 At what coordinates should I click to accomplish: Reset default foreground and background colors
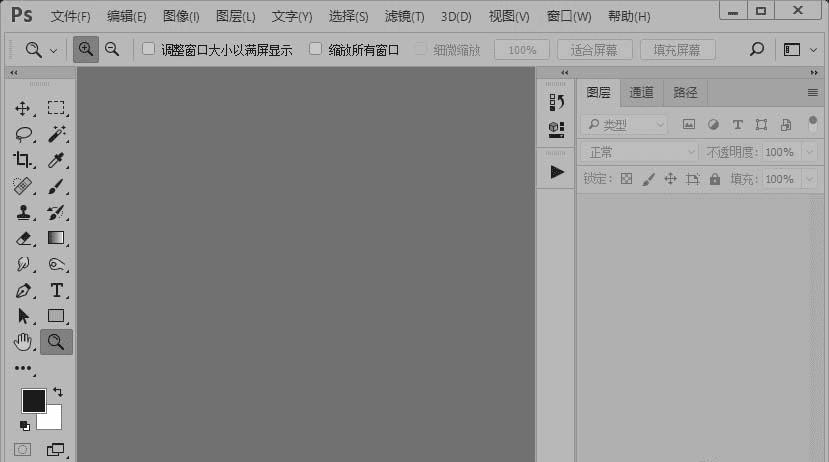25,426
